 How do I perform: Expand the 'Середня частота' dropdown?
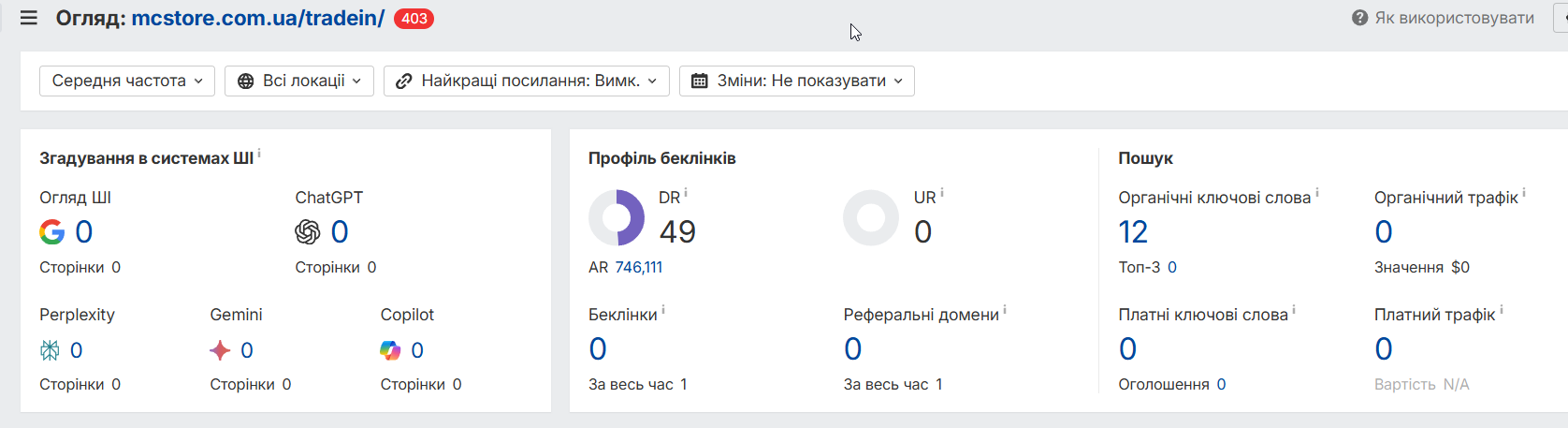127,81
